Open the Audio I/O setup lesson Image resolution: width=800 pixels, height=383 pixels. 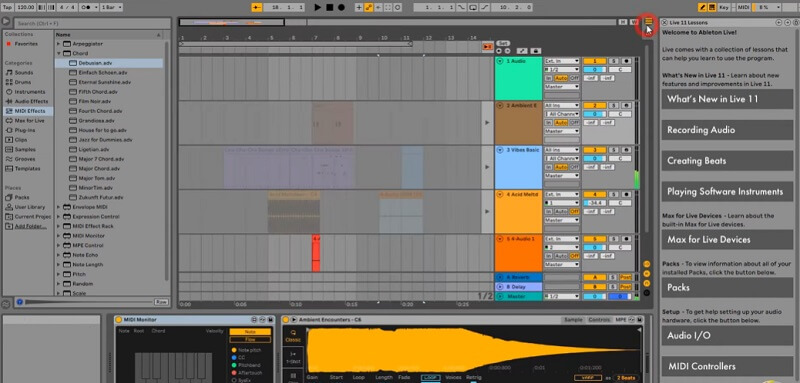click(x=727, y=336)
